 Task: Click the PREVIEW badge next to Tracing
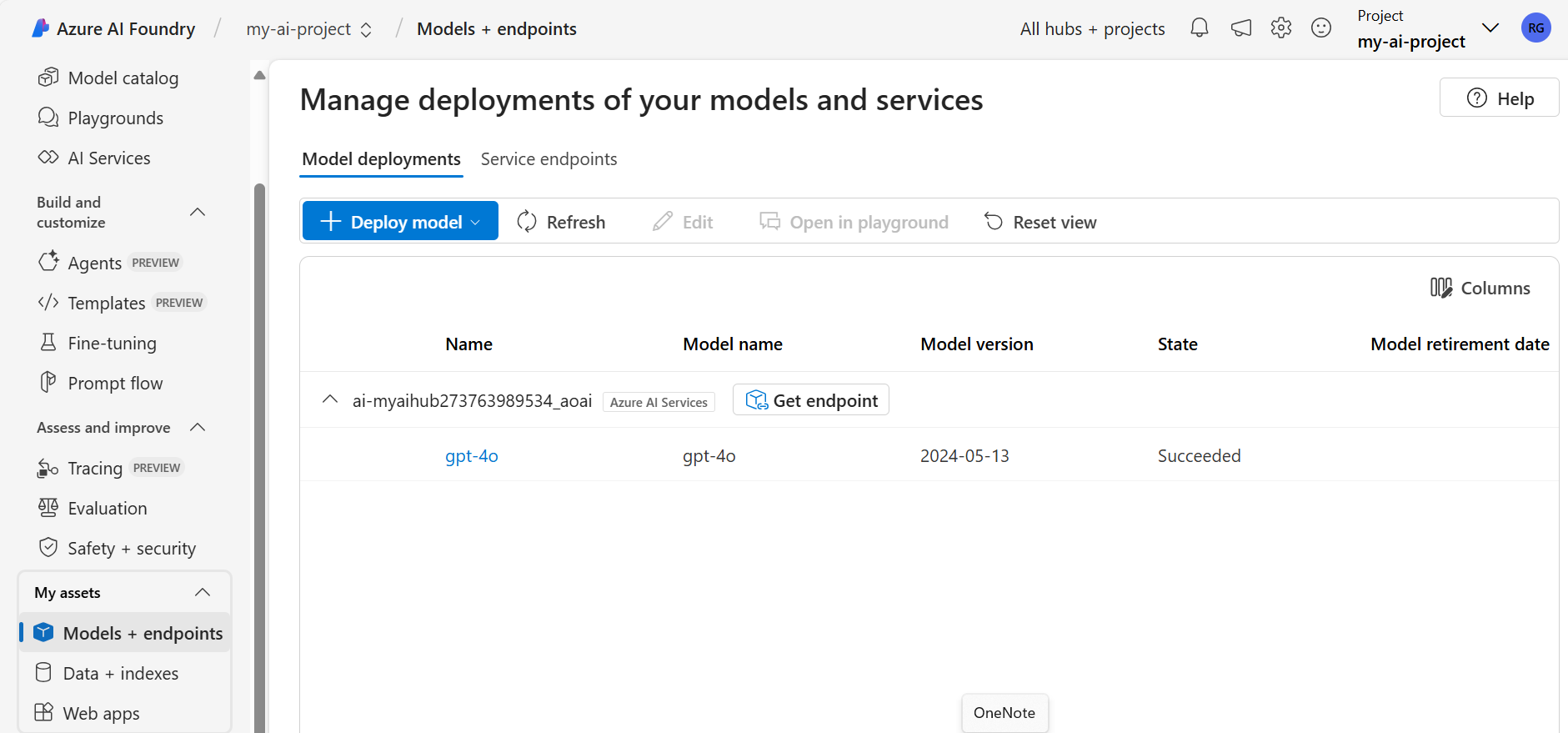point(157,468)
